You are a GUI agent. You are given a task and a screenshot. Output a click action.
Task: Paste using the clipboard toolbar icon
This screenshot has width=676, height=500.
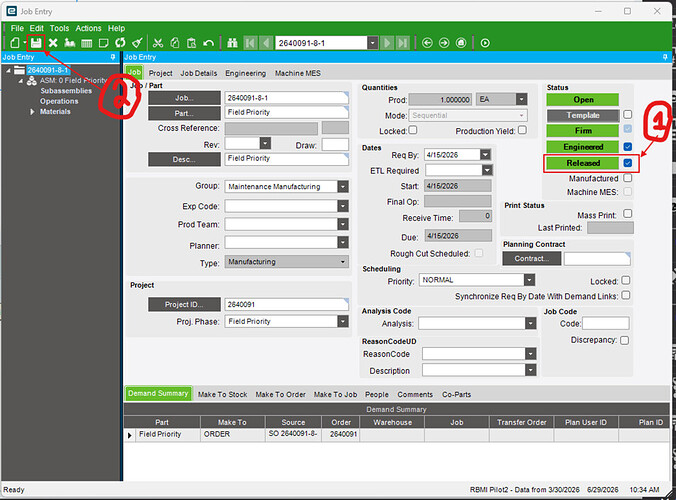191,43
